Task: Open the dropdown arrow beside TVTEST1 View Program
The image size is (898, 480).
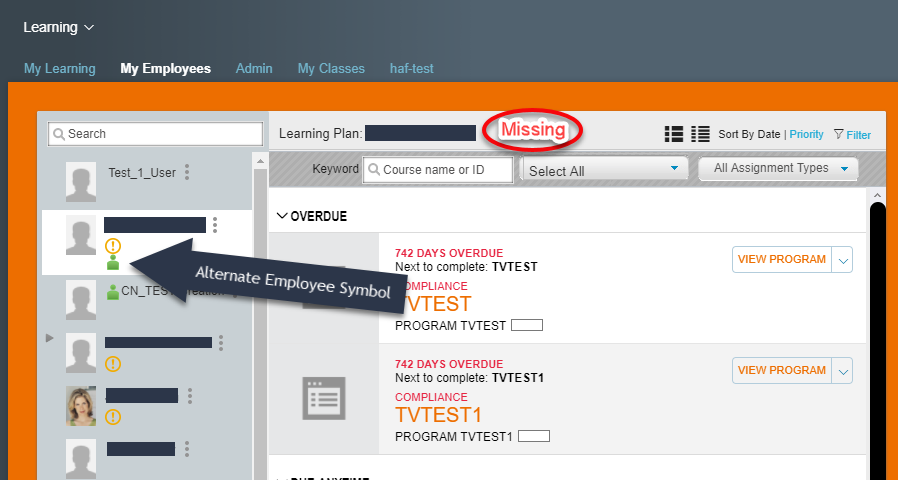Action: pos(842,371)
